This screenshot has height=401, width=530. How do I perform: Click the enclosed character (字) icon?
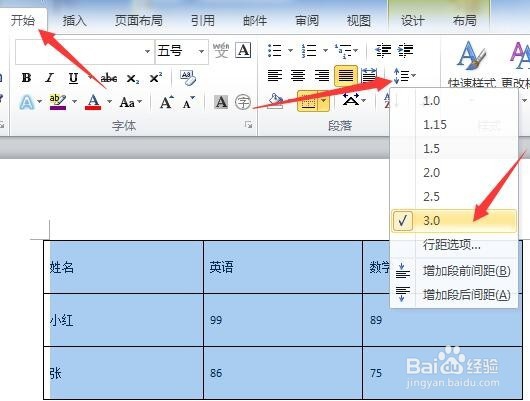coord(243,102)
